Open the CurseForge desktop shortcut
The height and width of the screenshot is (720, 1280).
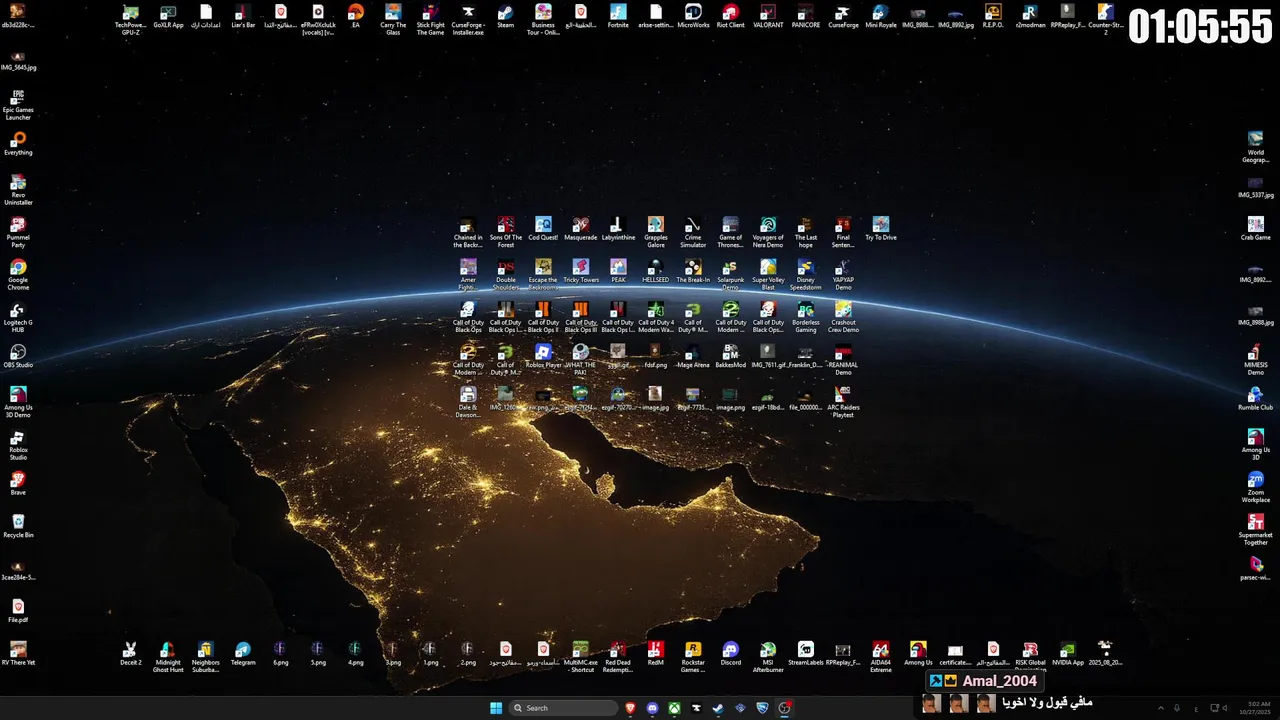[x=843, y=16]
